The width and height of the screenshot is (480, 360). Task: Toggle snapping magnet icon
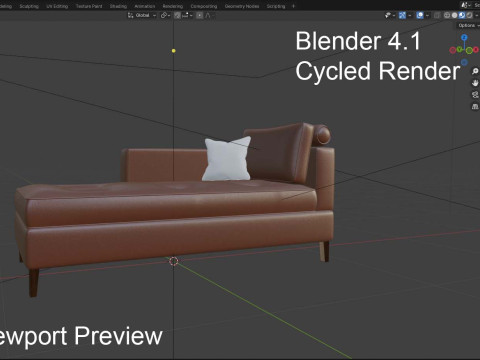[x=177, y=15]
